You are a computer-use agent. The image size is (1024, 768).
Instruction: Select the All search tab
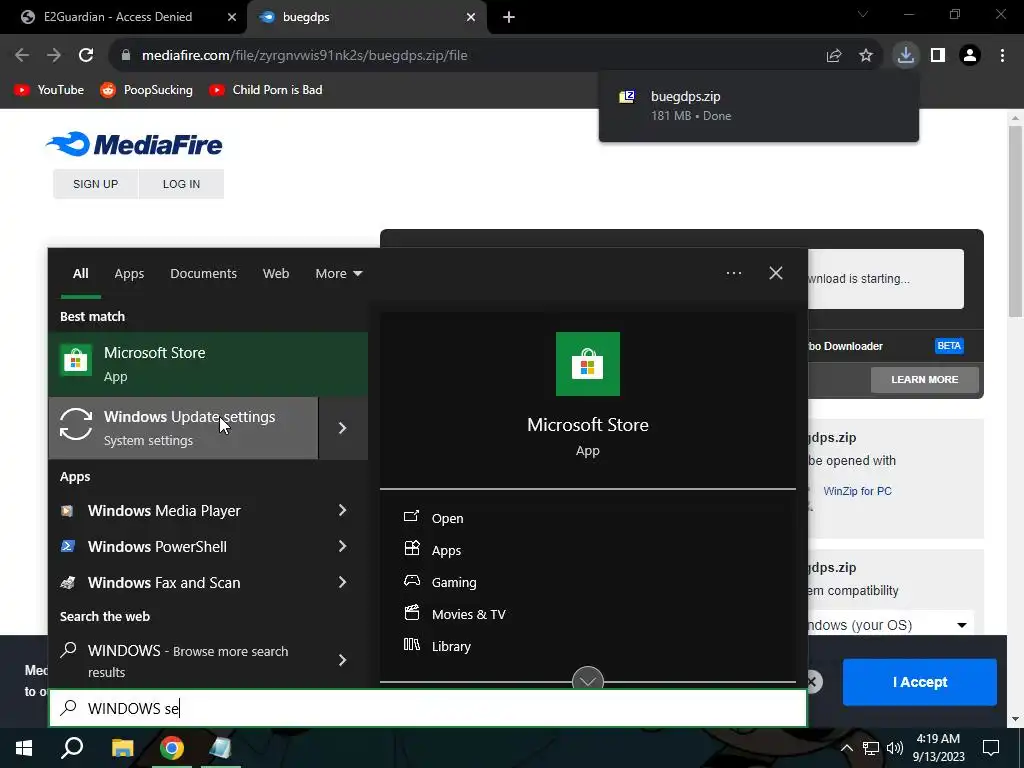[x=80, y=274]
